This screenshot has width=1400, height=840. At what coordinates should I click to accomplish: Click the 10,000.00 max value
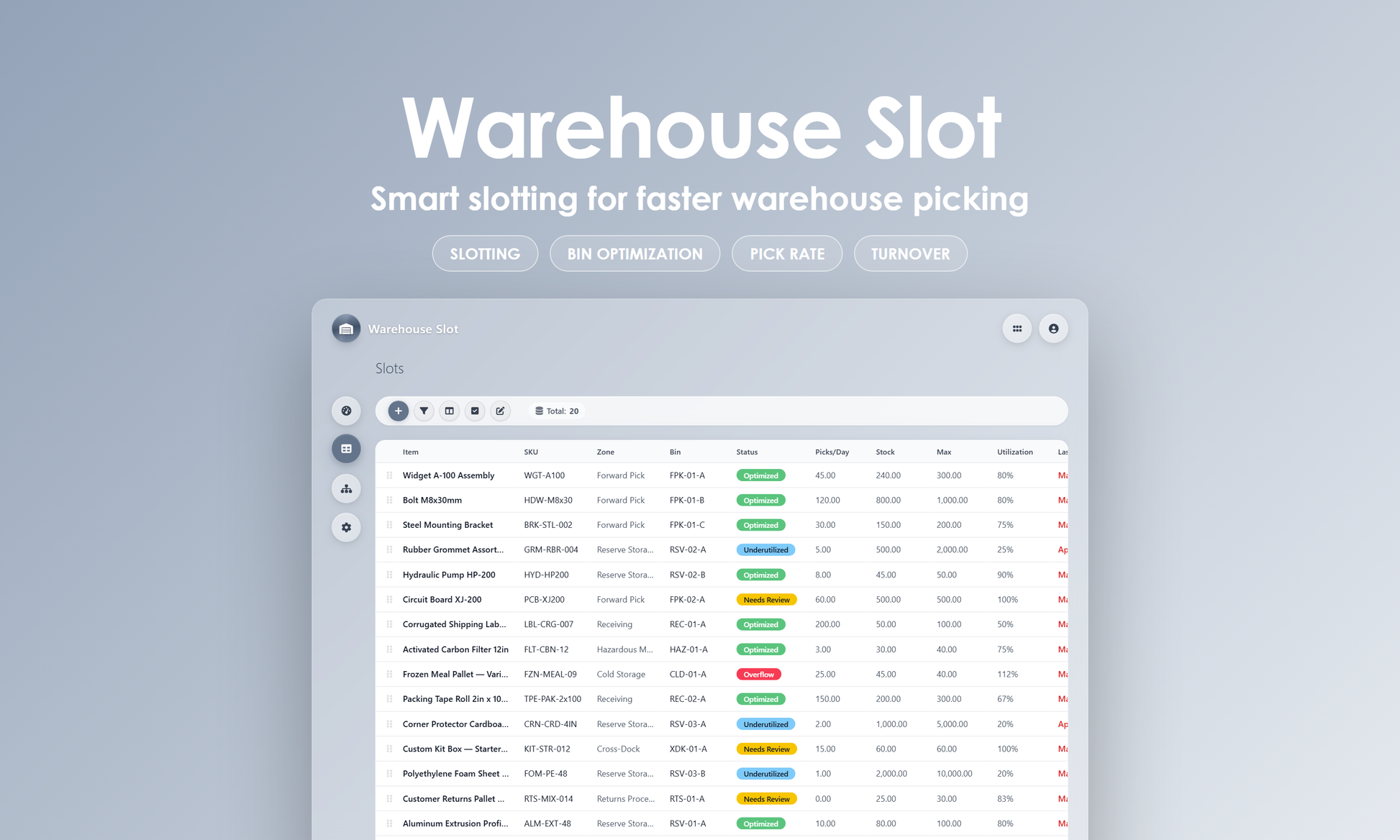(954, 774)
